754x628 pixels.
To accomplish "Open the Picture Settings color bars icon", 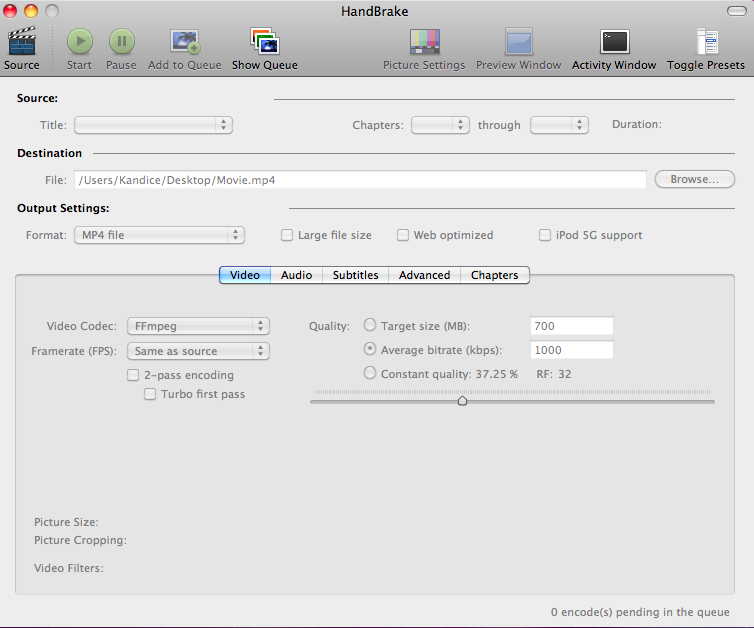I will click(x=425, y=41).
